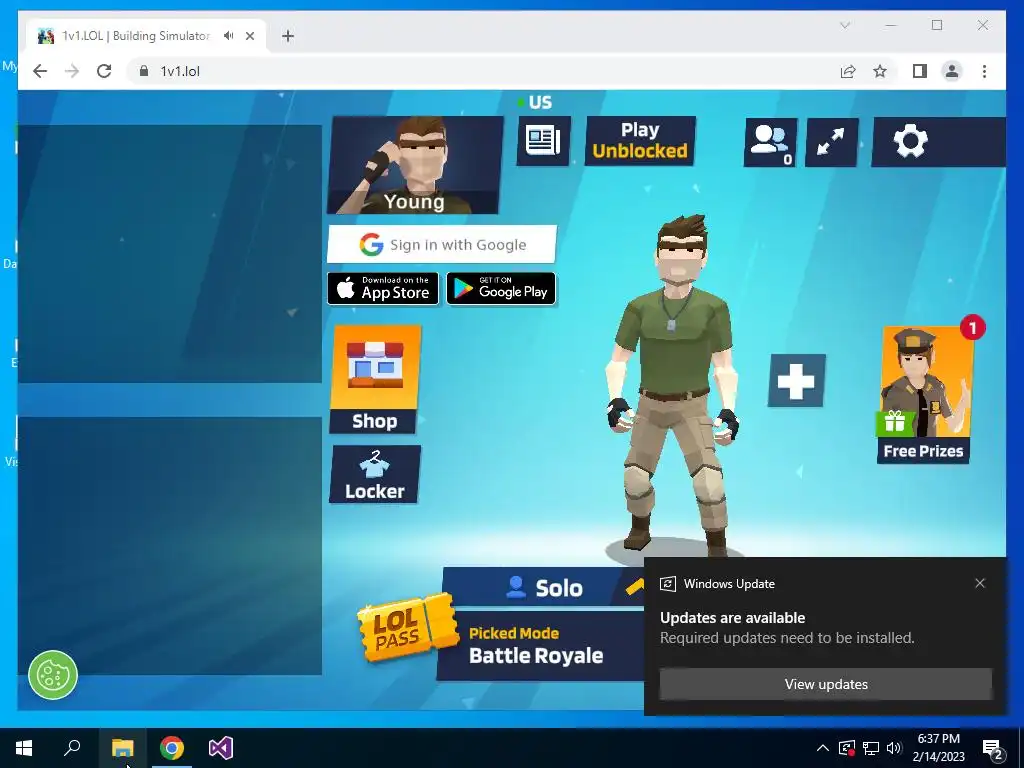1024x768 pixels.
Task: Dismiss the Windows Update notification
Action: click(980, 583)
